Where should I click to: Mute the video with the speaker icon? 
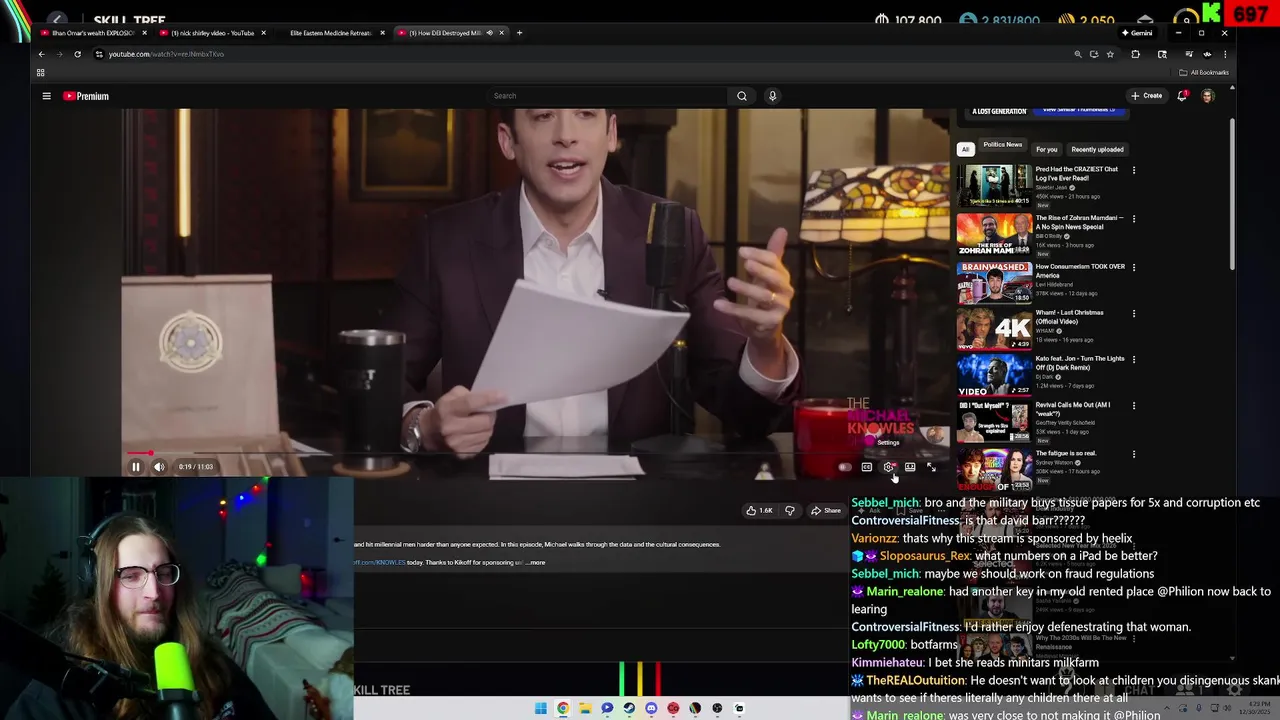click(159, 467)
